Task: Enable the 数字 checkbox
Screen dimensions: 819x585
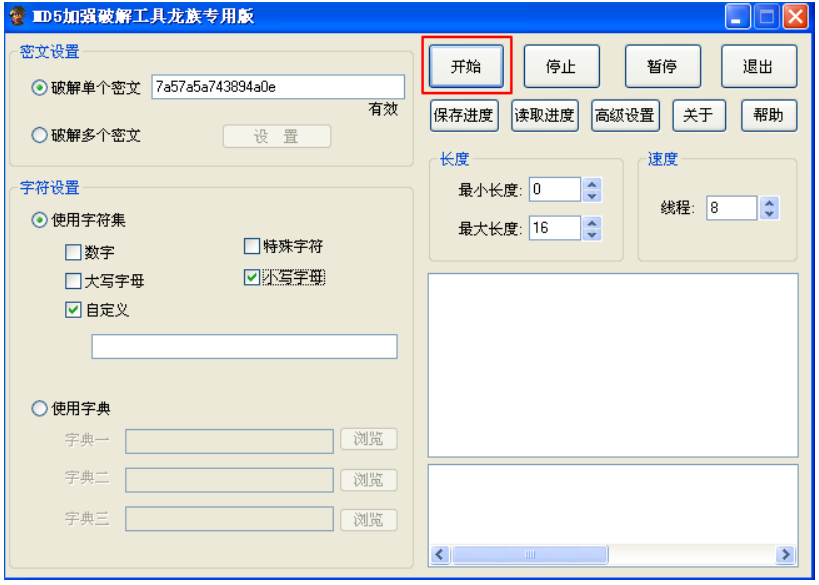Action: click(72, 252)
